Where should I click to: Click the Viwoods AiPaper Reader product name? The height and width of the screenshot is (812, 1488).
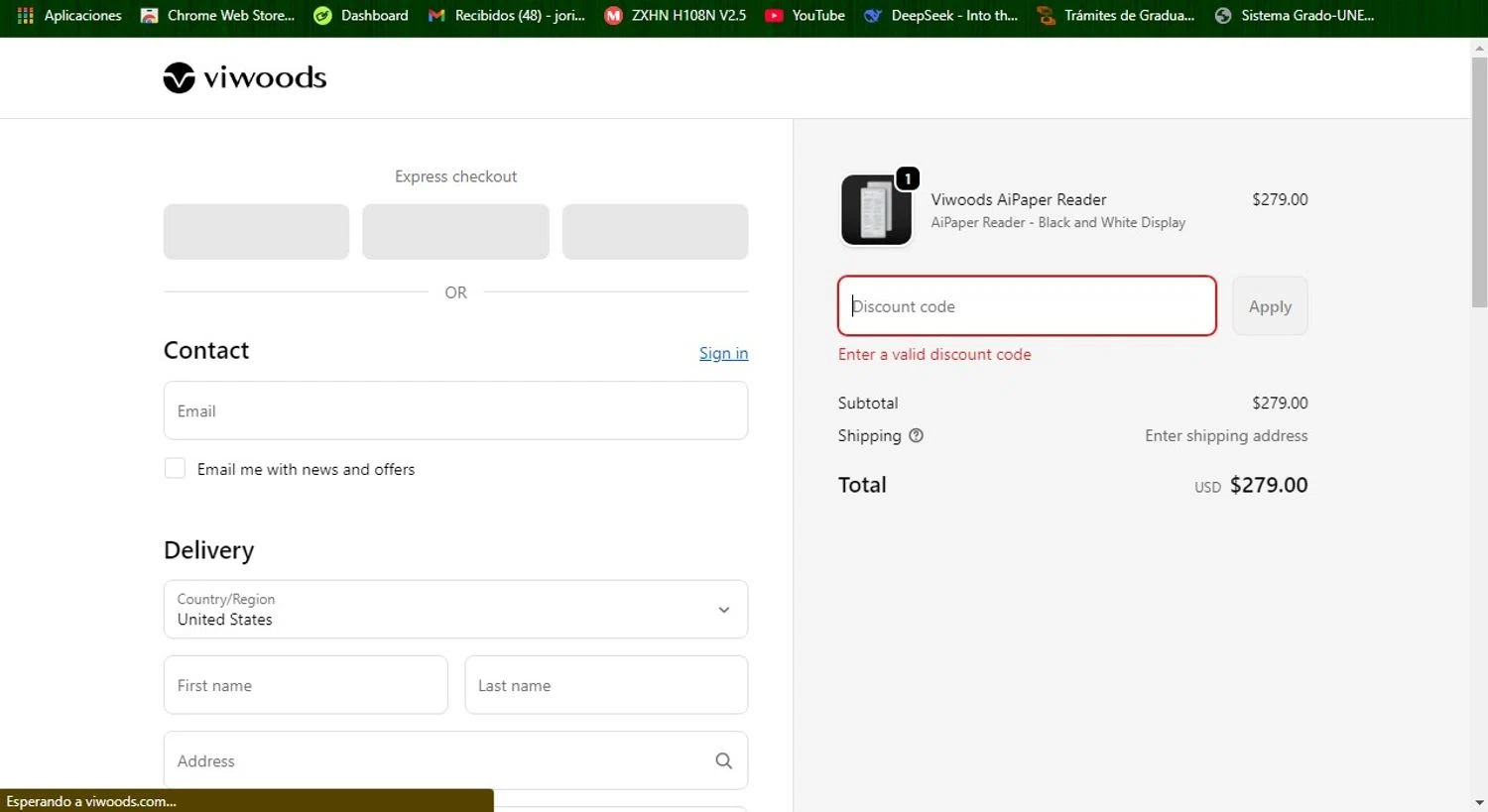(x=1019, y=199)
